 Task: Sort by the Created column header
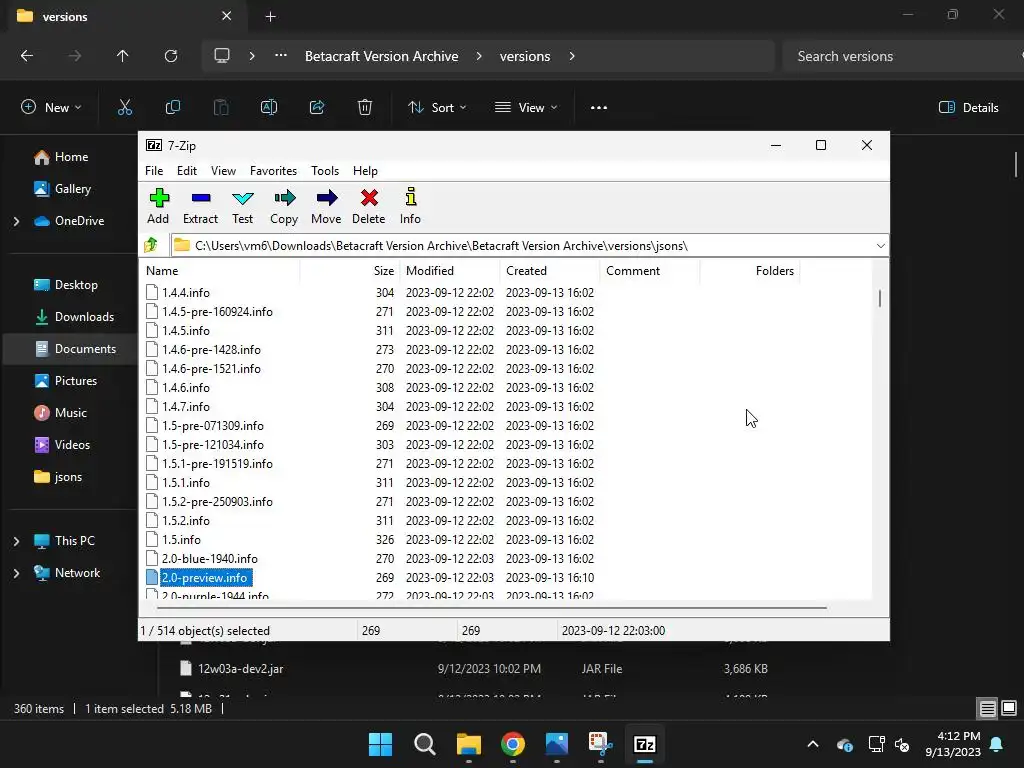550,270
